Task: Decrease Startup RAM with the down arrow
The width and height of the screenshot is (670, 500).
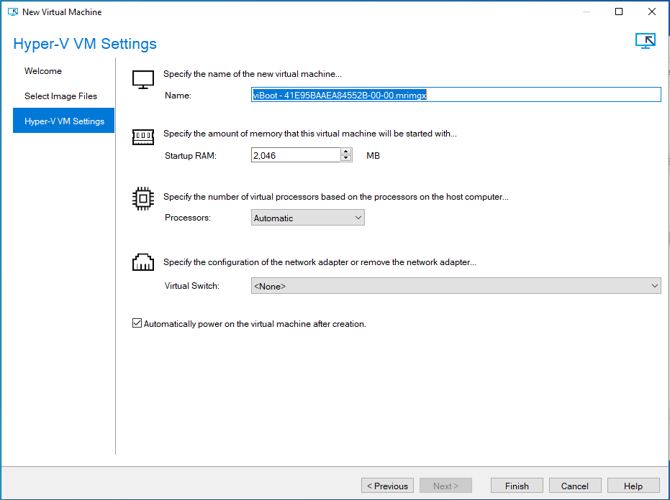Action: [346, 158]
